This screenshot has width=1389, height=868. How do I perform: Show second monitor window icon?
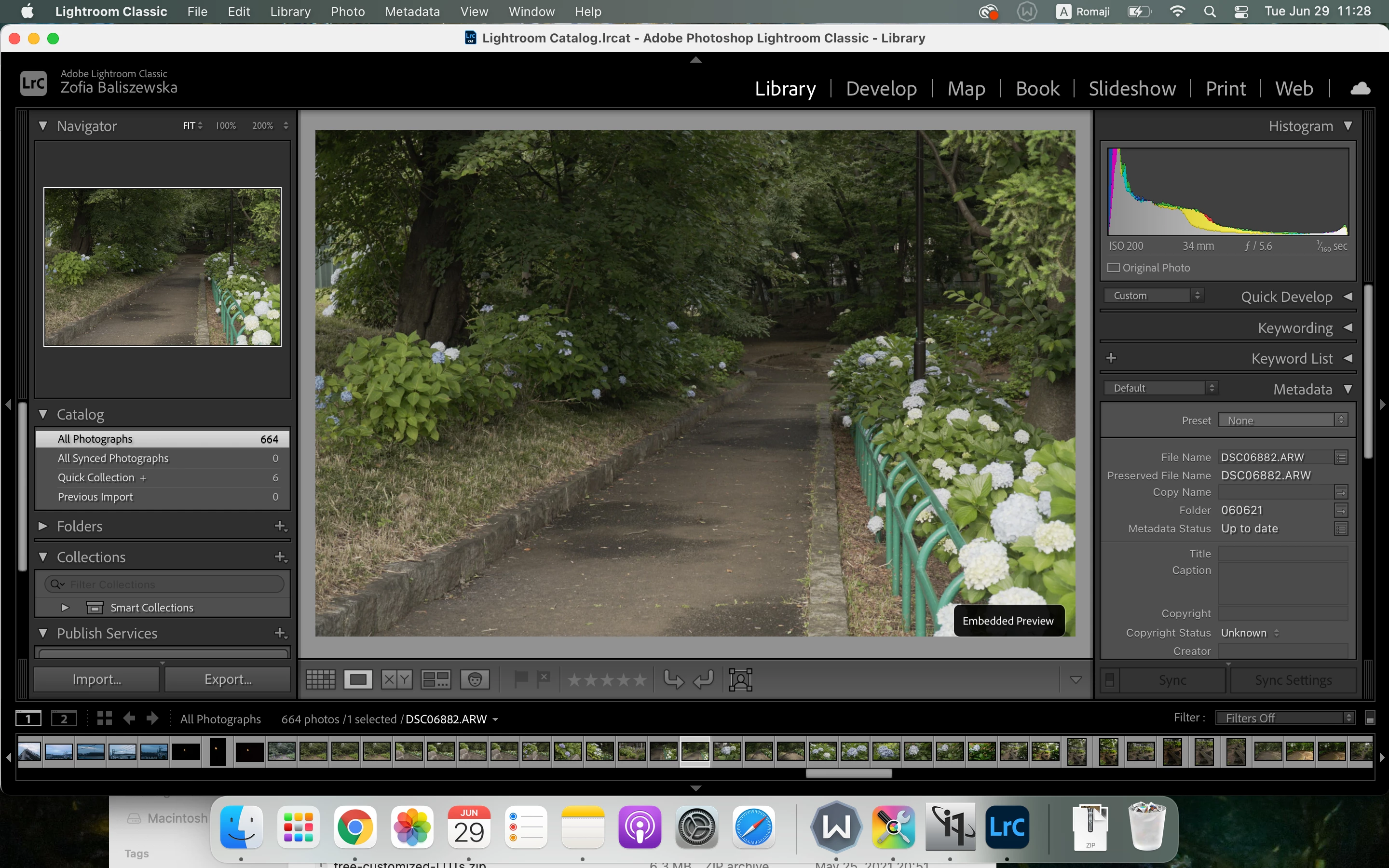pos(64,719)
